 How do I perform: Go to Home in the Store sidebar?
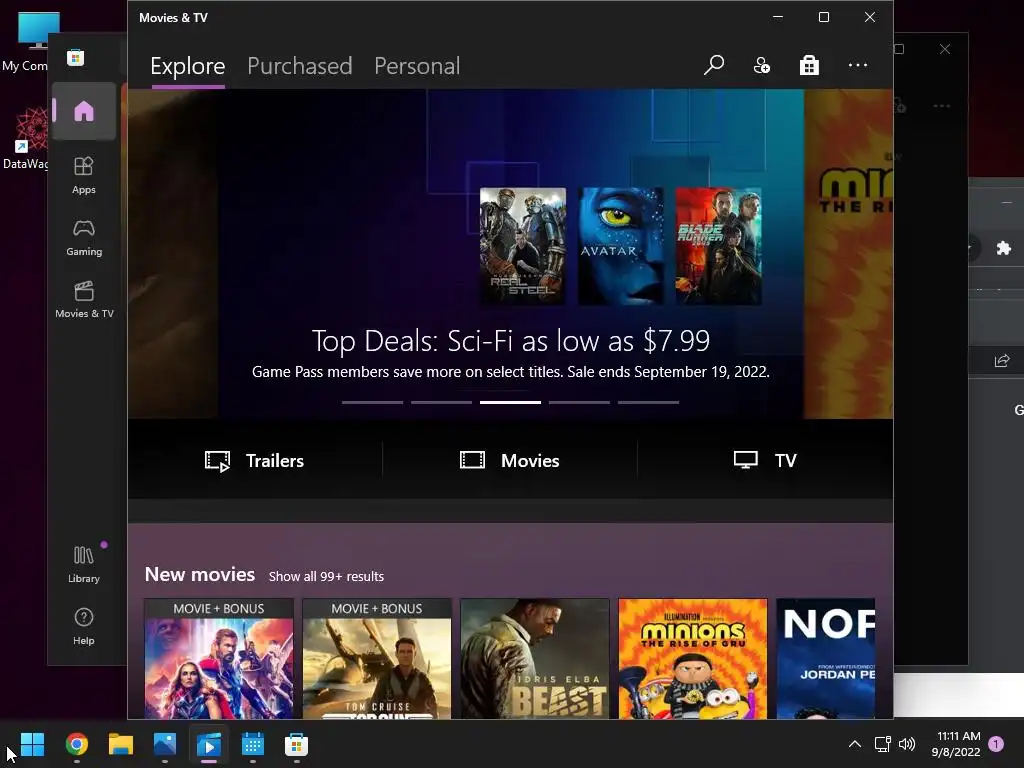tap(84, 111)
